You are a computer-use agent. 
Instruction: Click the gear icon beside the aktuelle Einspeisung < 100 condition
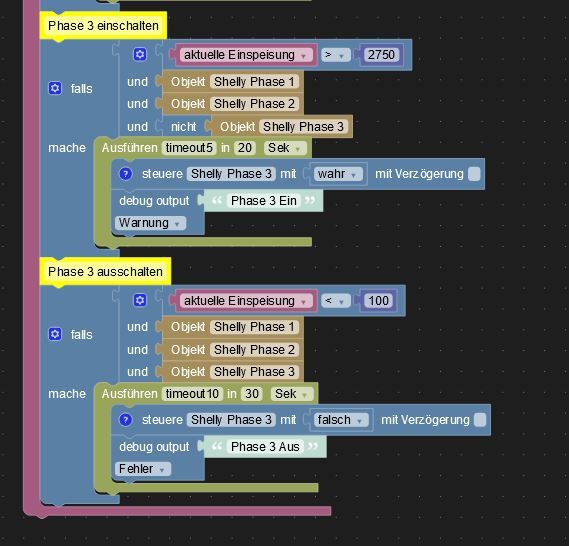tap(140, 300)
